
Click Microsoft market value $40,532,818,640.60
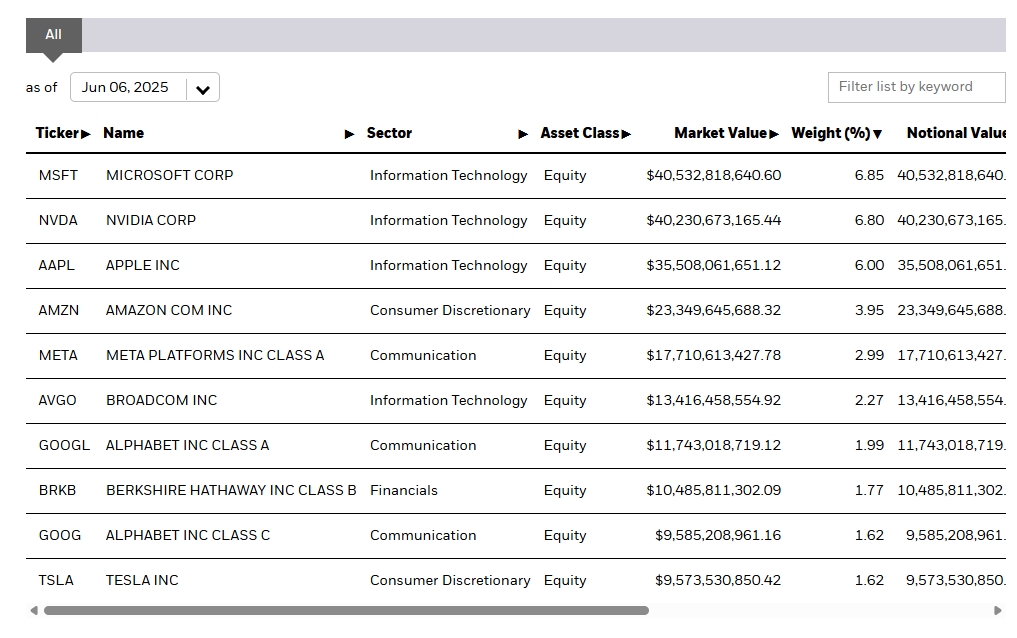tap(713, 175)
